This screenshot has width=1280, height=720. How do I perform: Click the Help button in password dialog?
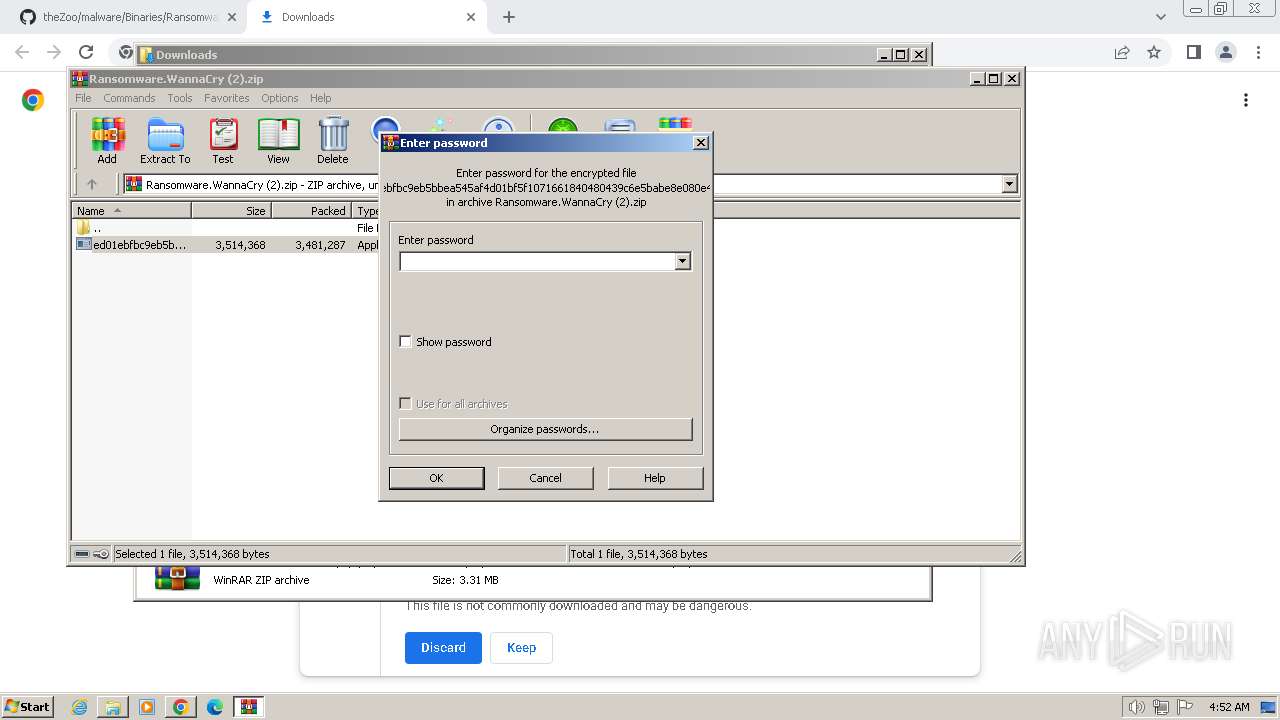pos(655,478)
